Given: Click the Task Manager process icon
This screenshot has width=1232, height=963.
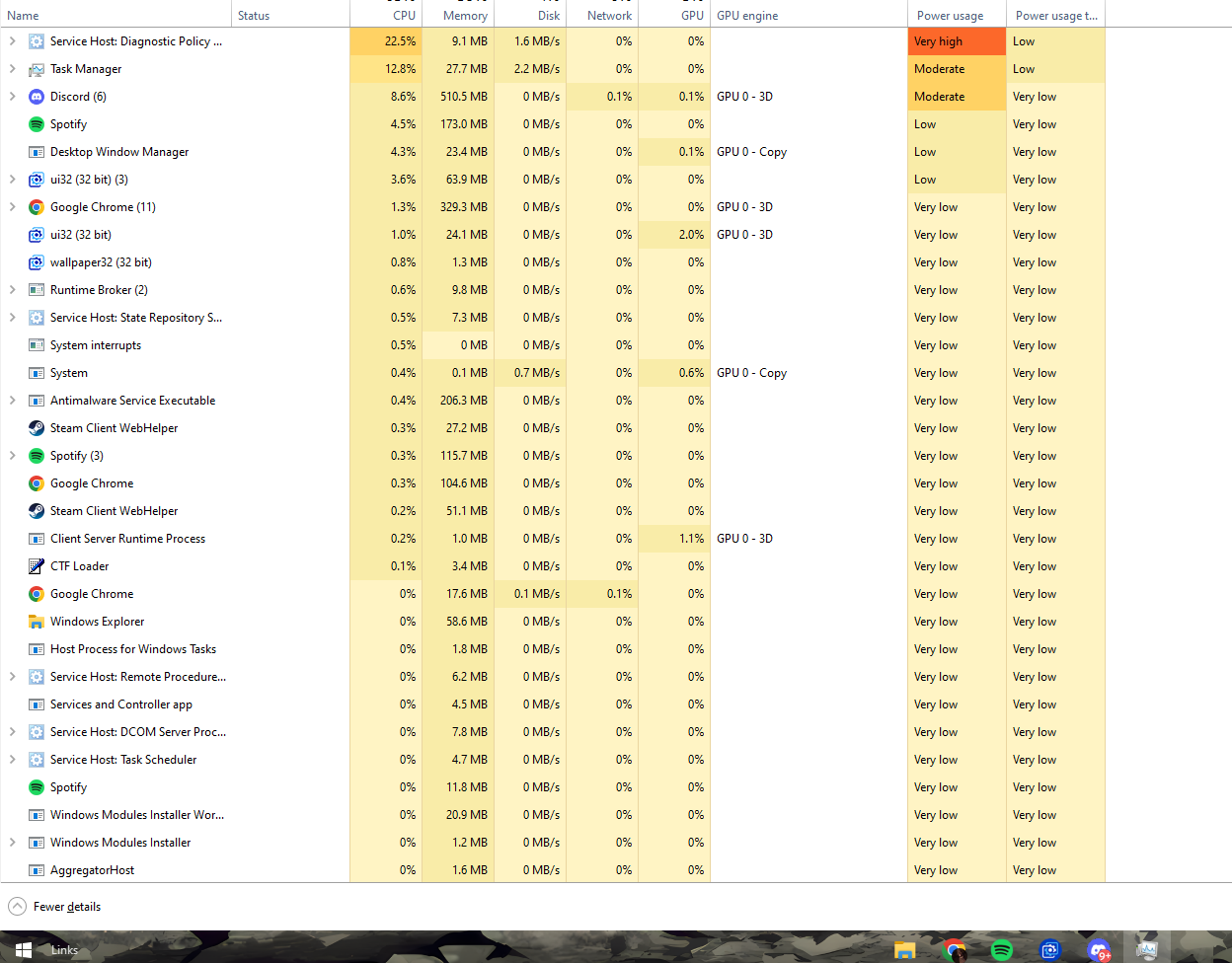Looking at the screenshot, I should [x=37, y=69].
